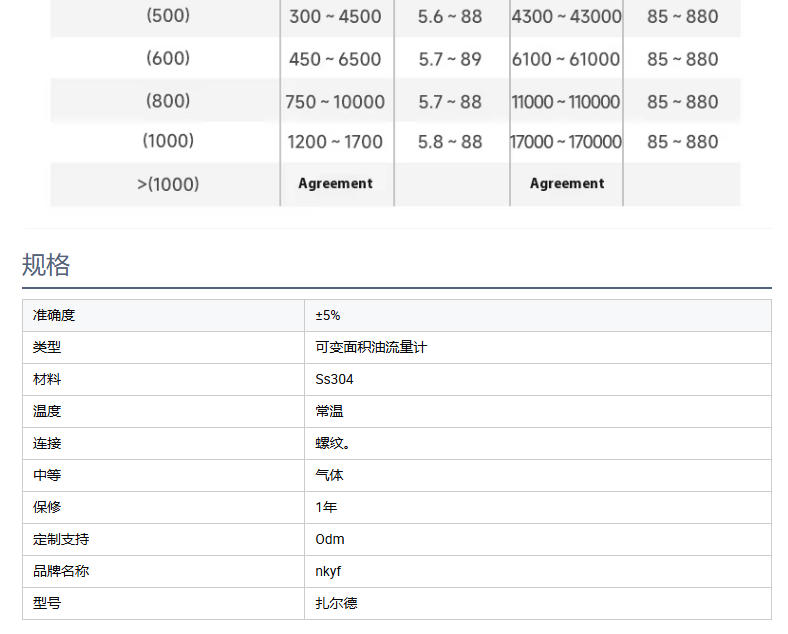The image size is (788, 634).
Task: Select the 5.8 ~ 88 cell
Action: pyautogui.click(x=450, y=142)
